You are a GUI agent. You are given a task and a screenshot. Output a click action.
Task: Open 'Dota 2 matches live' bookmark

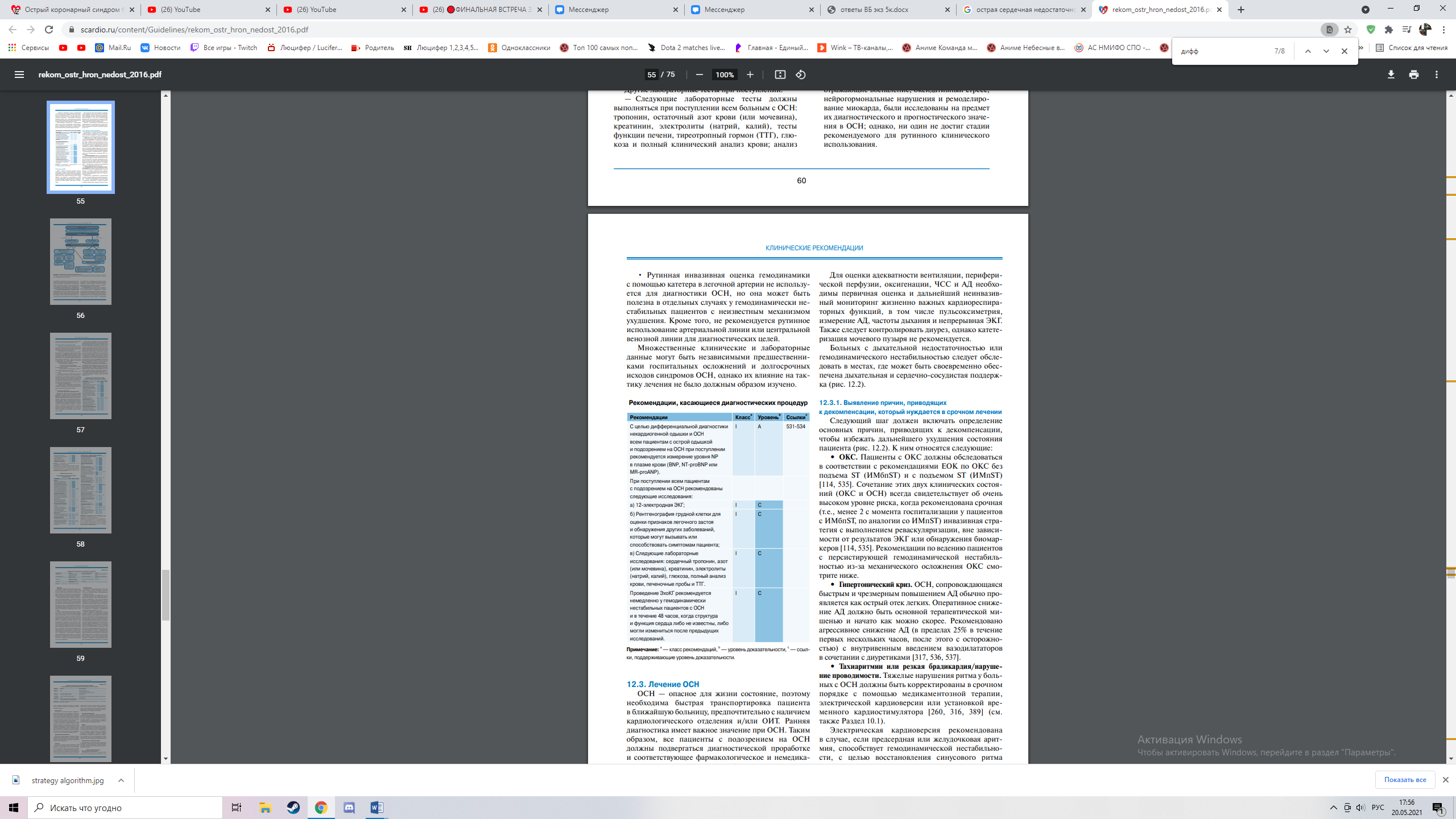pyautogui.click(x=686, y=48)
